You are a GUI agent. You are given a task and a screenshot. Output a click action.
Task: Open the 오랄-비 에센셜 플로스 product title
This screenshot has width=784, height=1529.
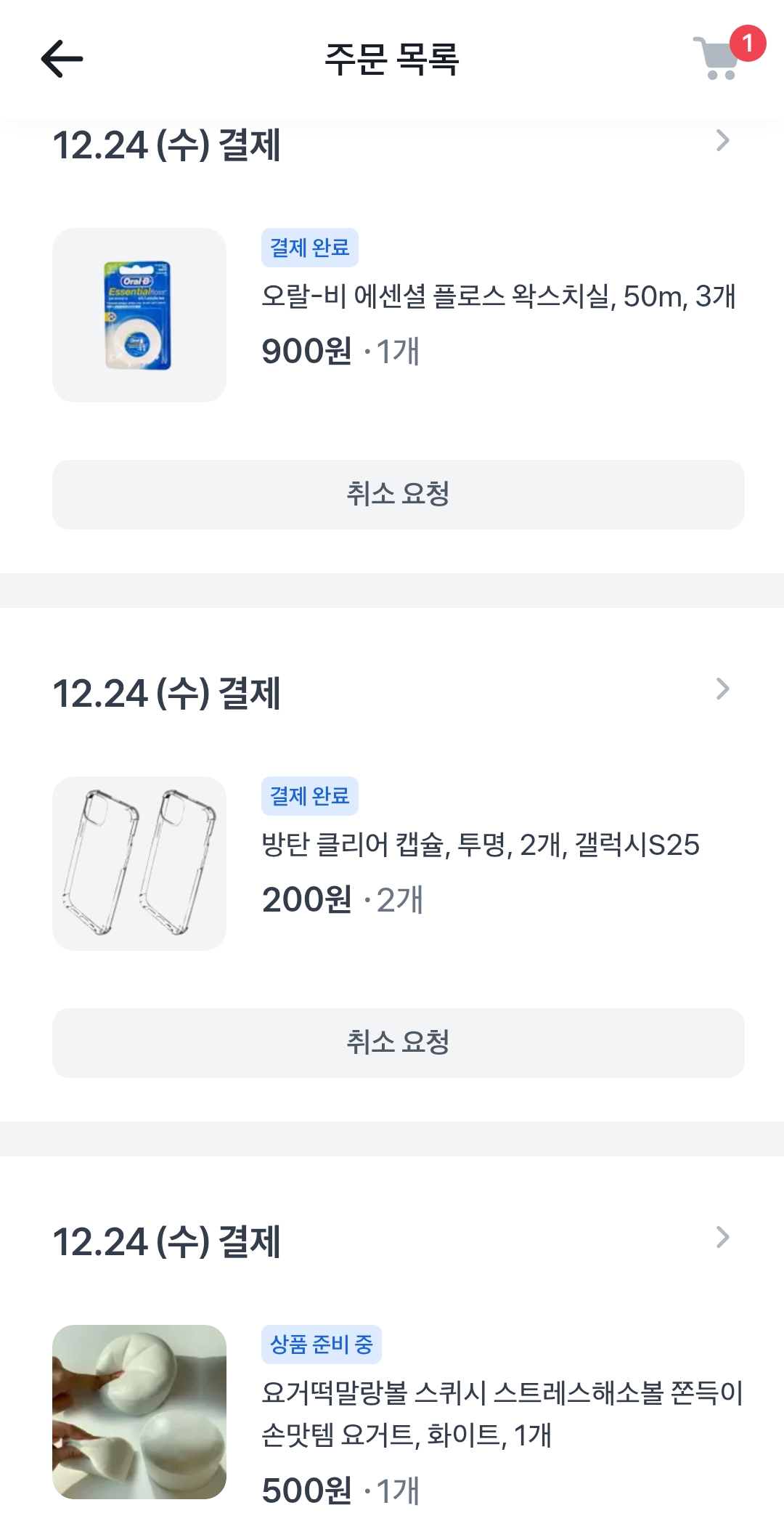(x=498, y=296)
